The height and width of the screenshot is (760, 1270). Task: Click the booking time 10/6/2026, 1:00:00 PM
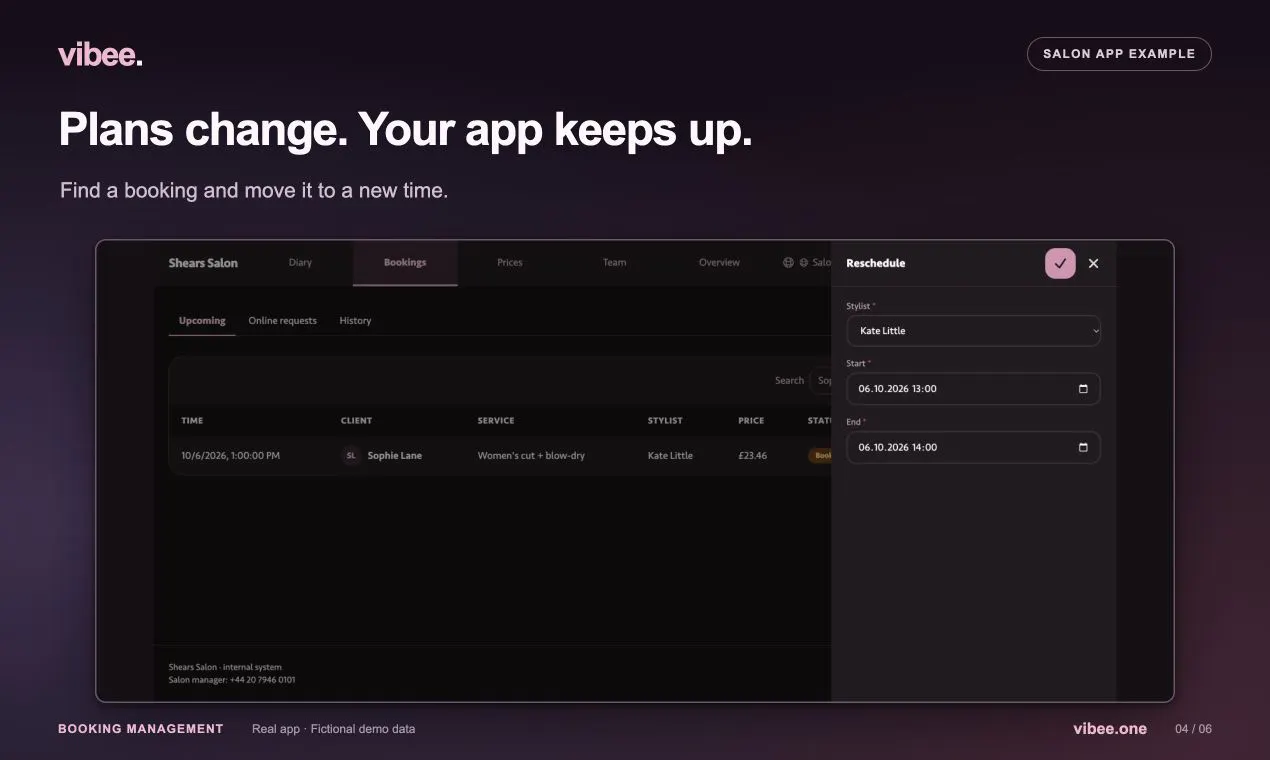pos(230,456)
